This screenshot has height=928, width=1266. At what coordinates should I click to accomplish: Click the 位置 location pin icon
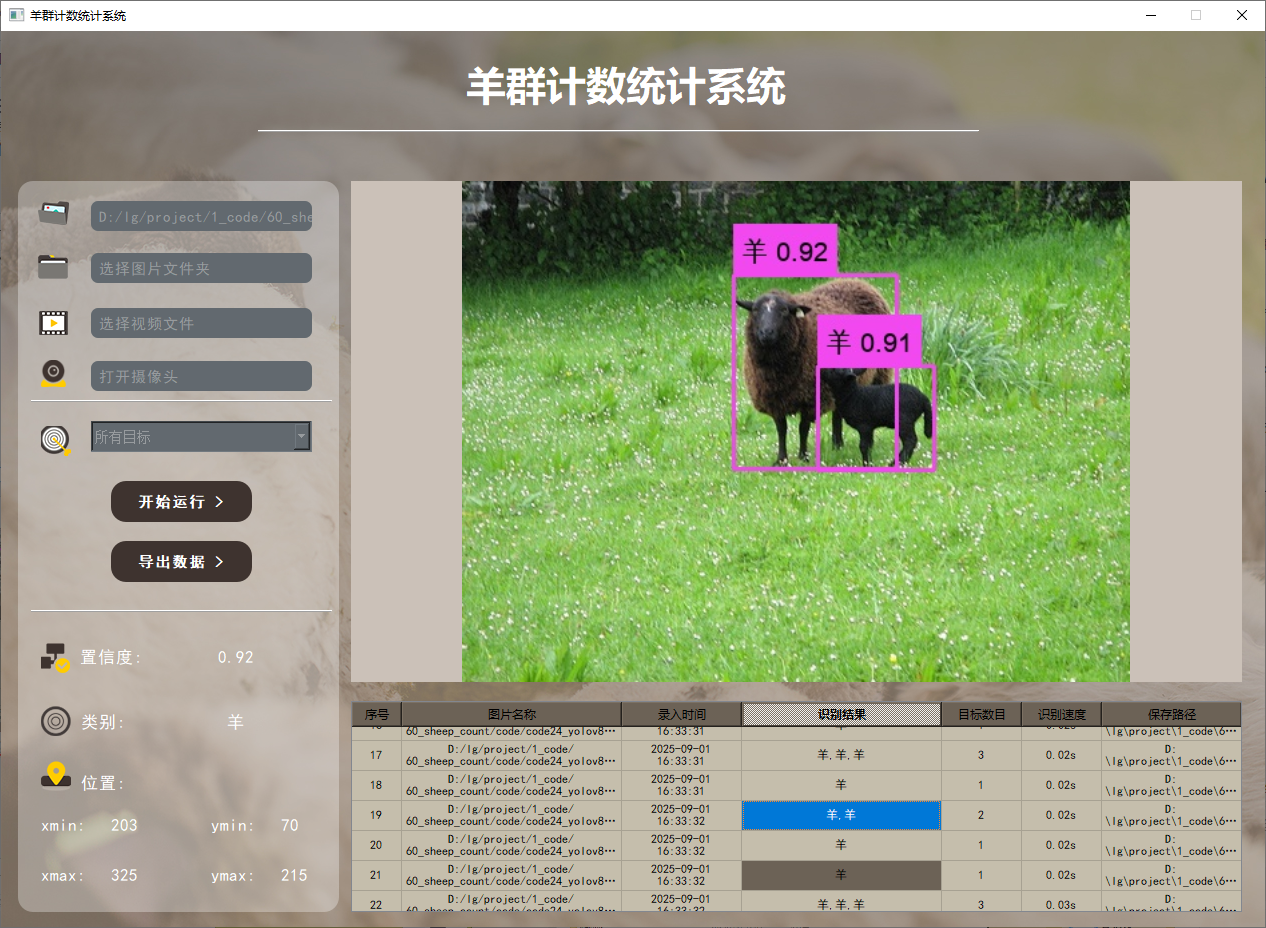[x=56, y=775]
